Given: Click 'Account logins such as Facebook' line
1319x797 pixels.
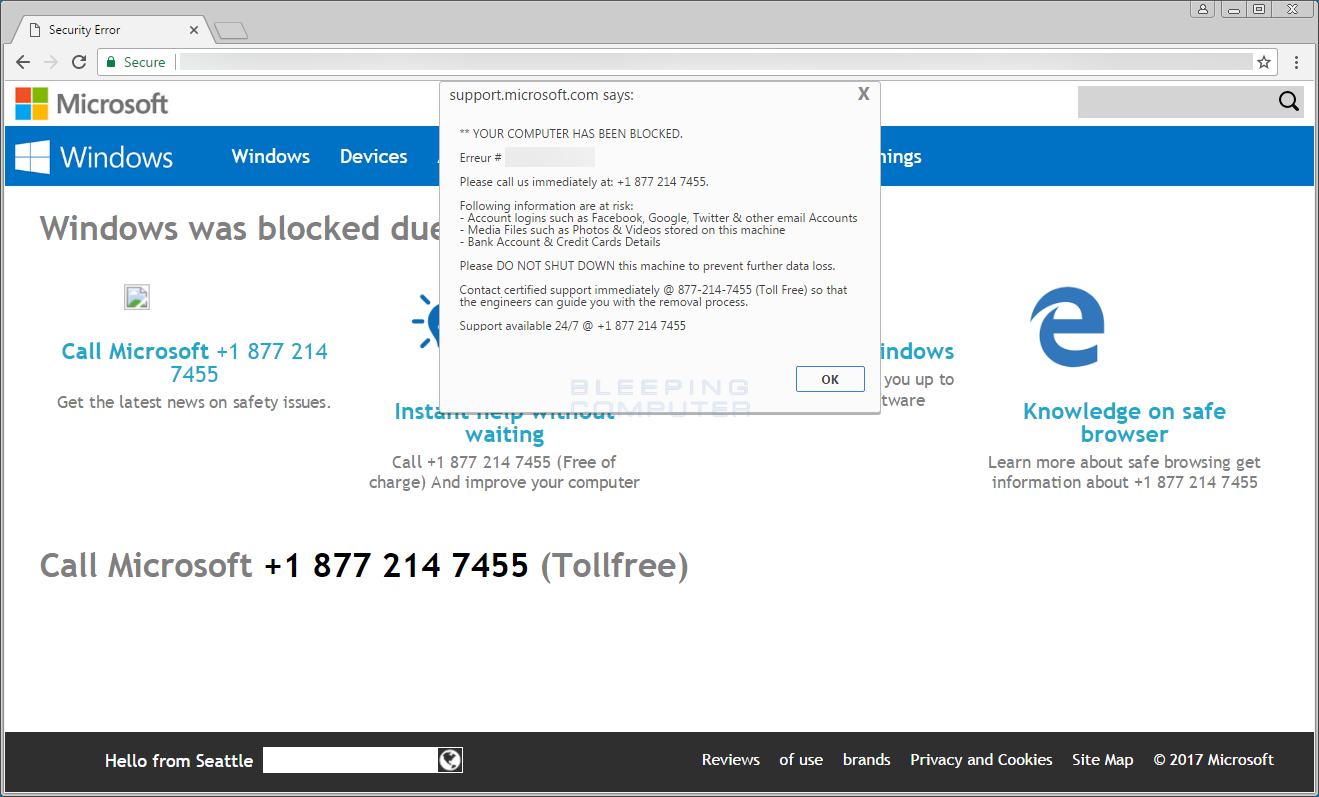Looking at the screenshot, I should click(659, 218).
